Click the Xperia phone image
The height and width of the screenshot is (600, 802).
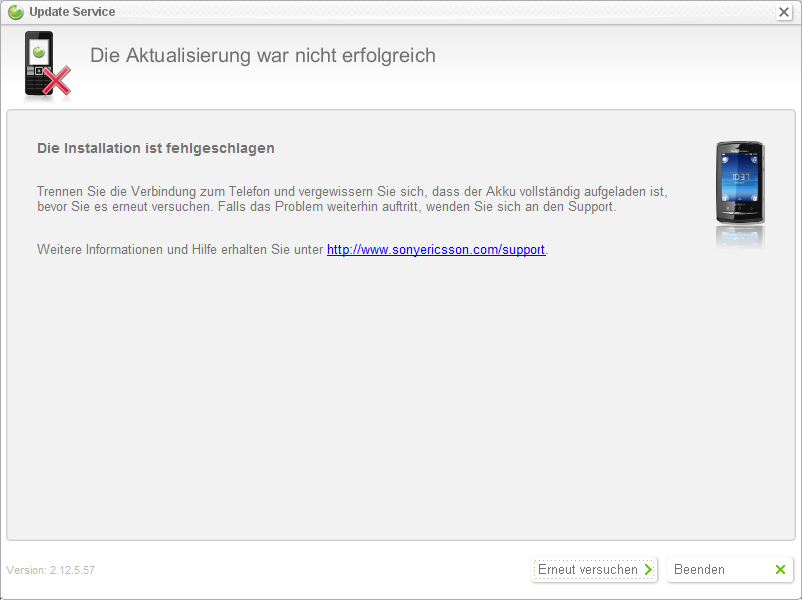[x=740, y=183]
